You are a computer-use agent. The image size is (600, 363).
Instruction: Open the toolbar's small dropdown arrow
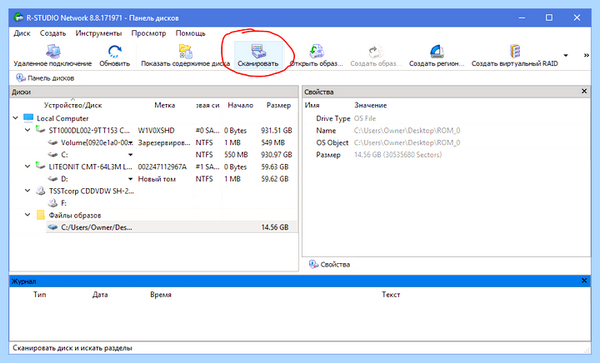566,55
